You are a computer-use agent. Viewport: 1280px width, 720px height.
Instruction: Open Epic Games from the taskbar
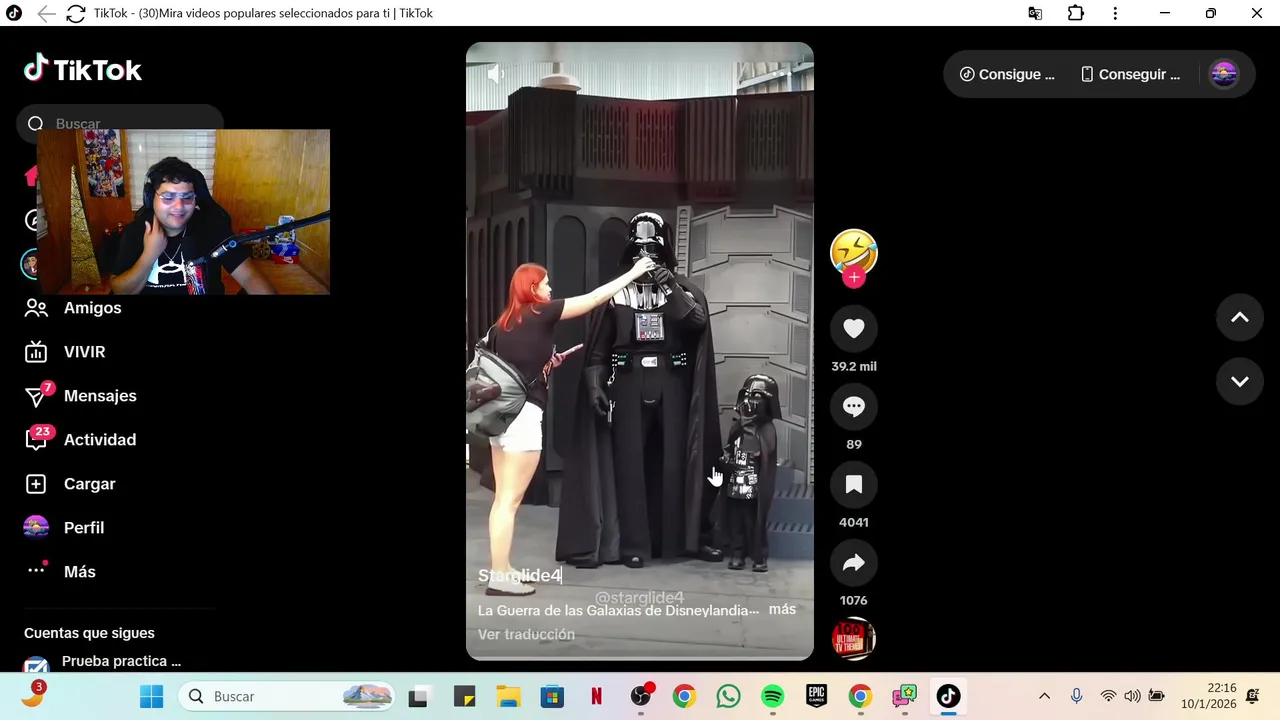[x=816, y=696]
